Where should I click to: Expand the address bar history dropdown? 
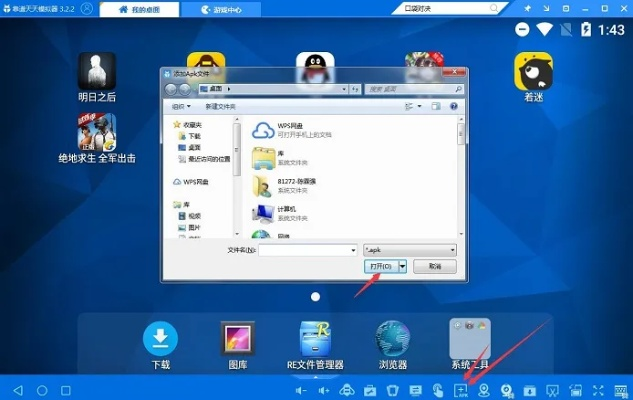tap(344, 89)
